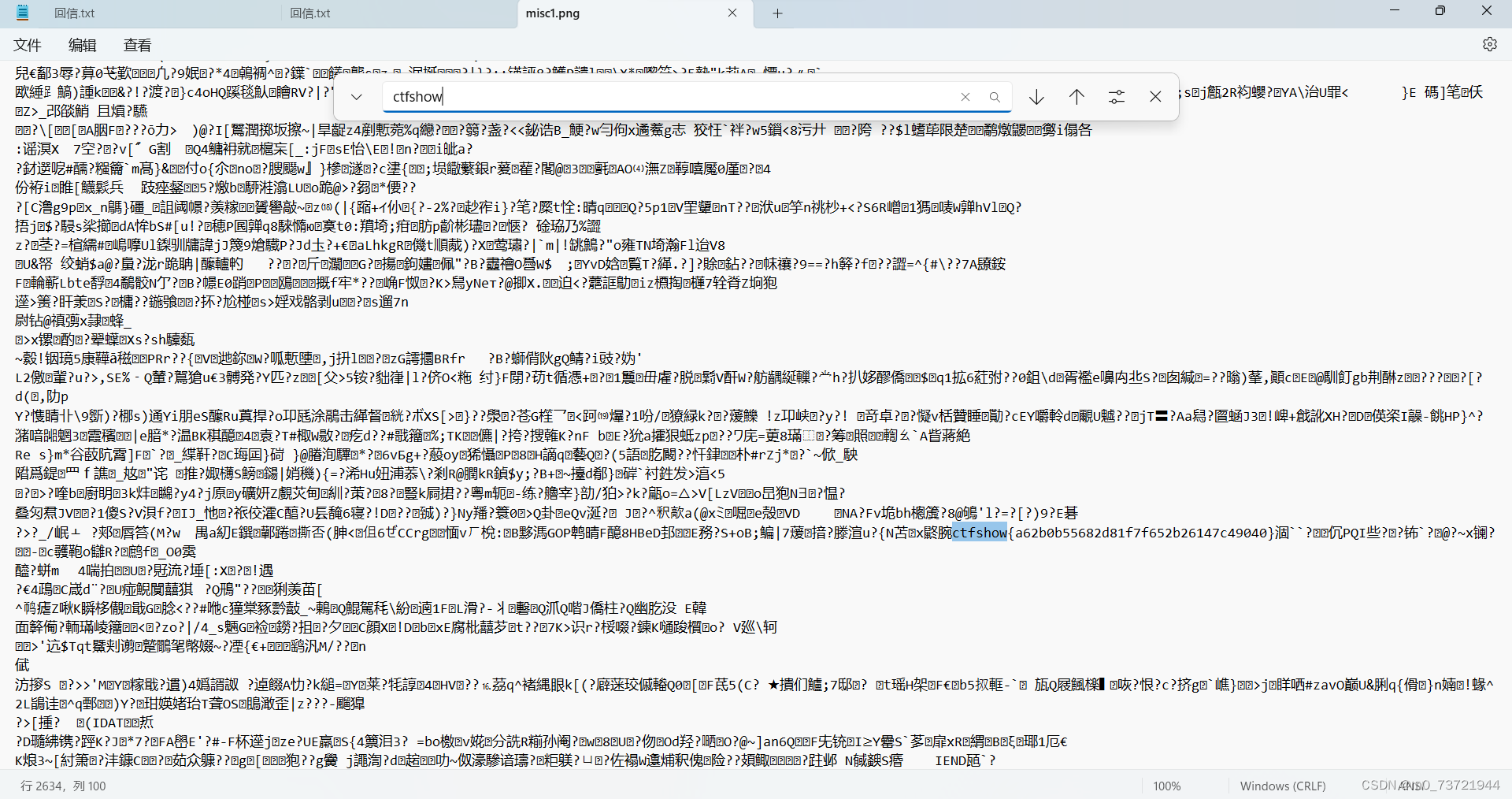Image resolution: width=1512 pixels, height=799 pixels.
Task: Open the 文件 menu
Action: [28, 45]
